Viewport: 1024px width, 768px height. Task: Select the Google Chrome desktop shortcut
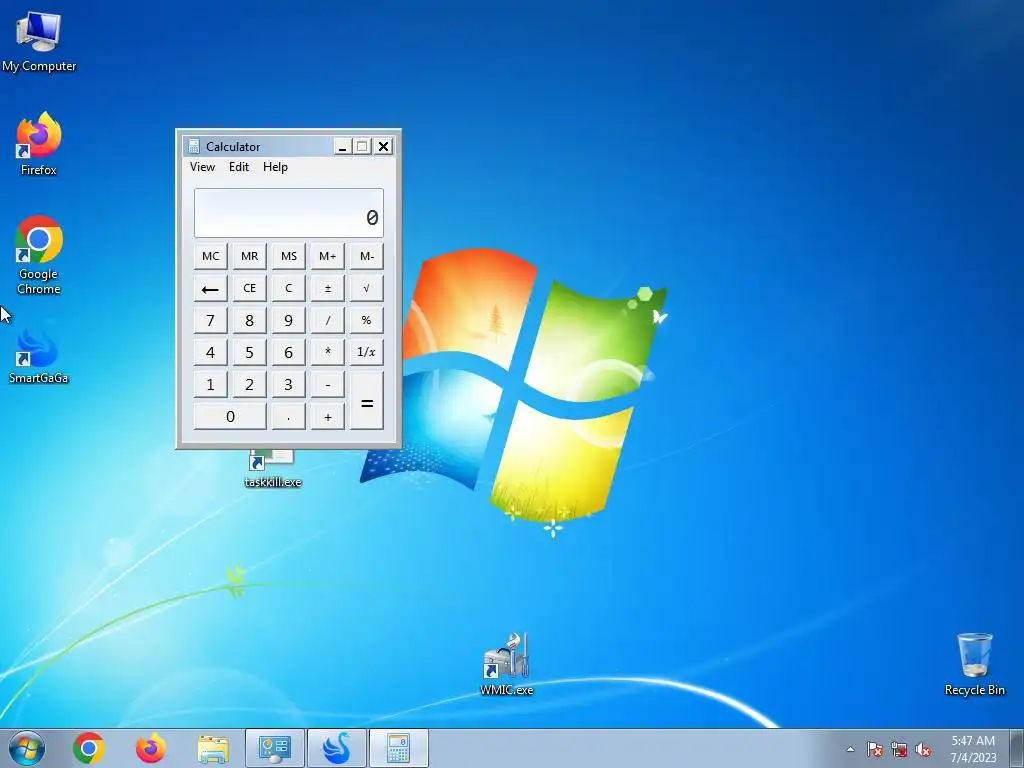(x=39, y=255)
